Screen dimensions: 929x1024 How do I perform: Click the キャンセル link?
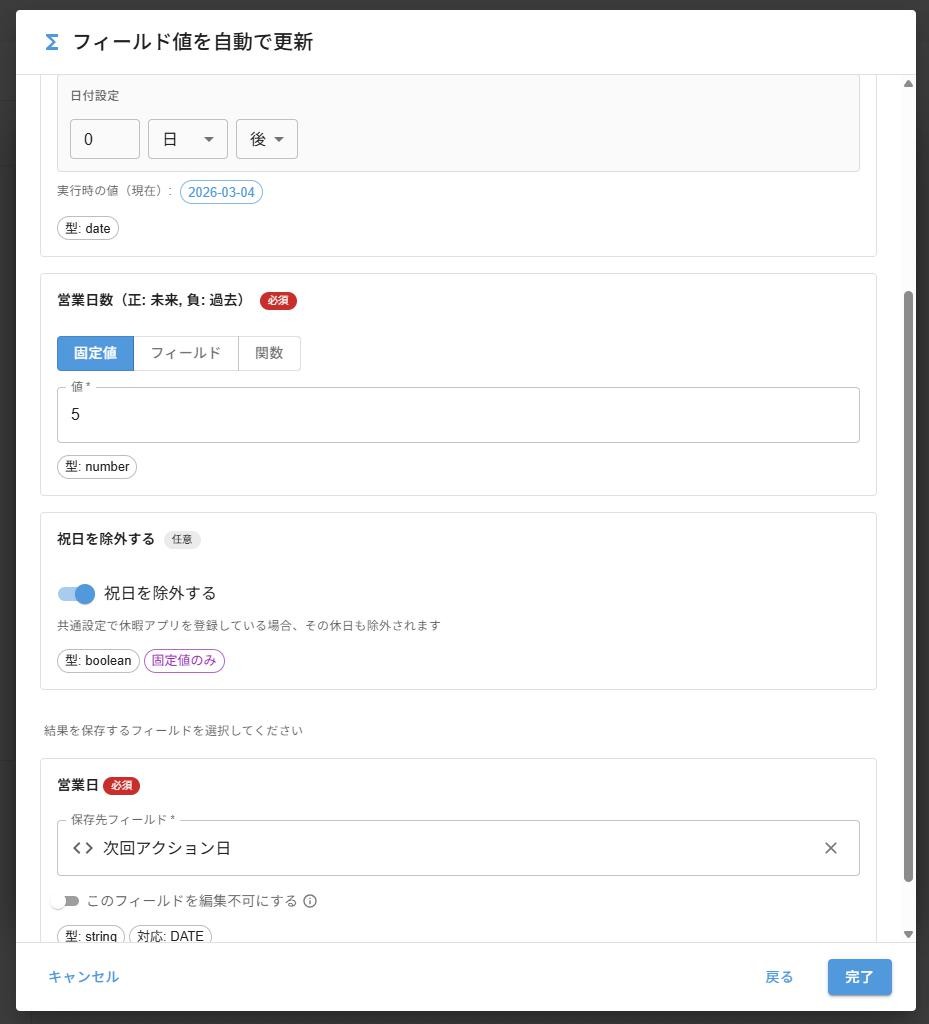click(83, 977)
